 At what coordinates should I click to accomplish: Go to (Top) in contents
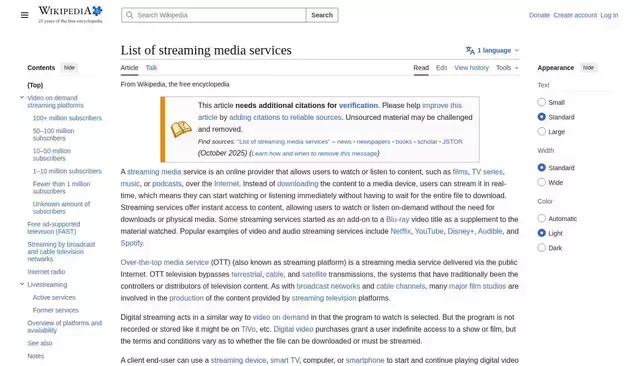35,85
